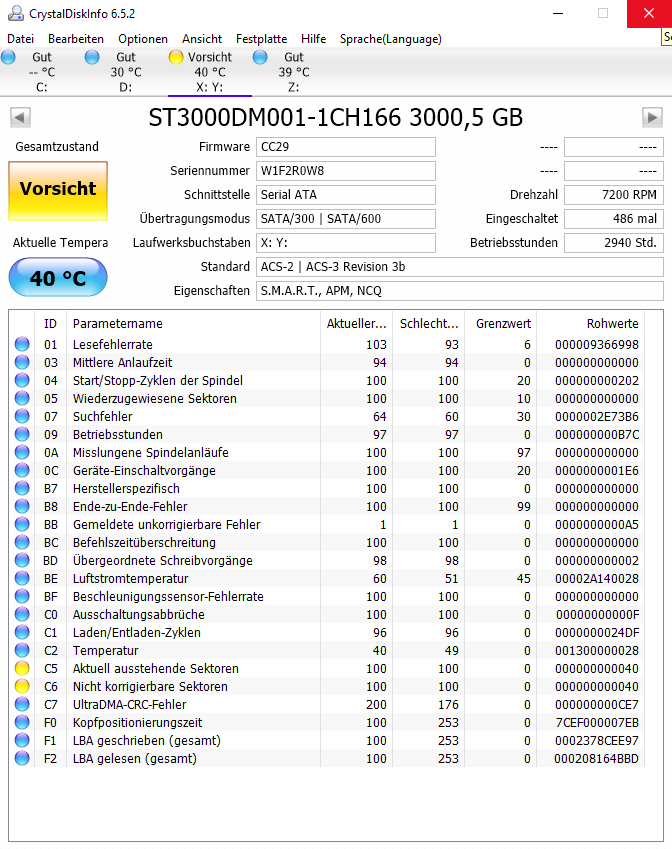Click status icon for Suchfehler row

22,416
